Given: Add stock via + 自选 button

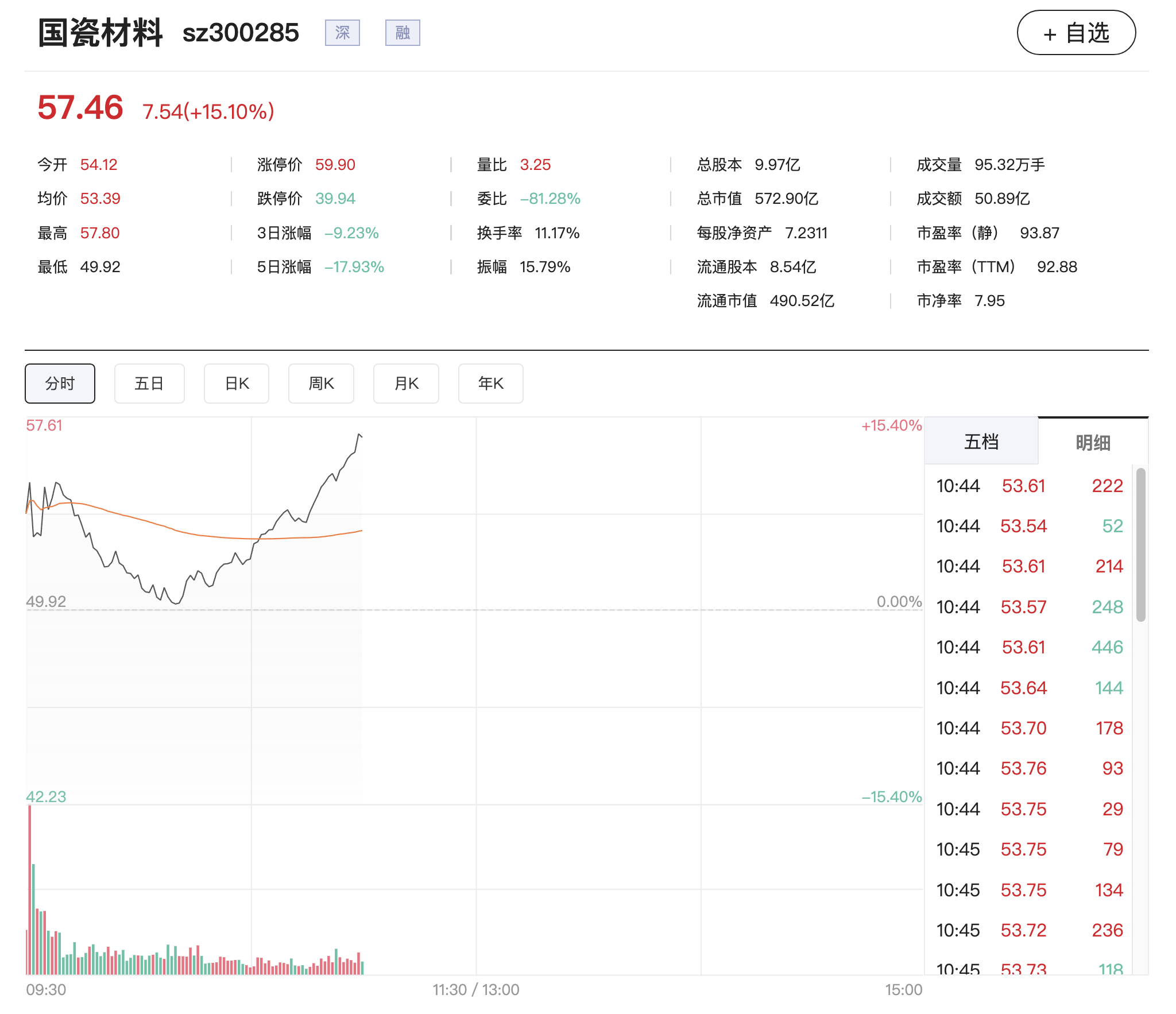Looking at the screenshot, I should tap(1076, 33).
